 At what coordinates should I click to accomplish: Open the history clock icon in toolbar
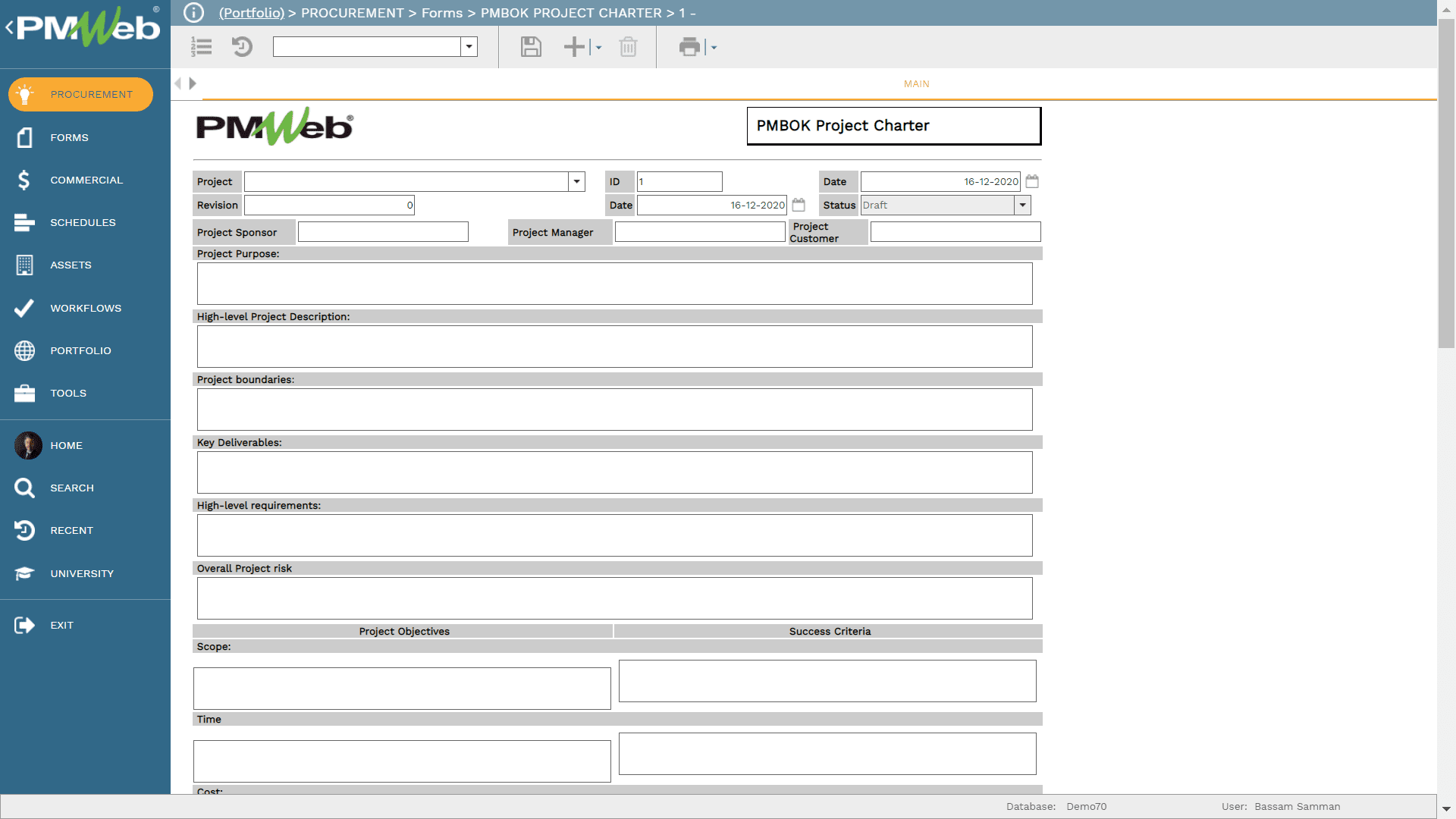242,47
